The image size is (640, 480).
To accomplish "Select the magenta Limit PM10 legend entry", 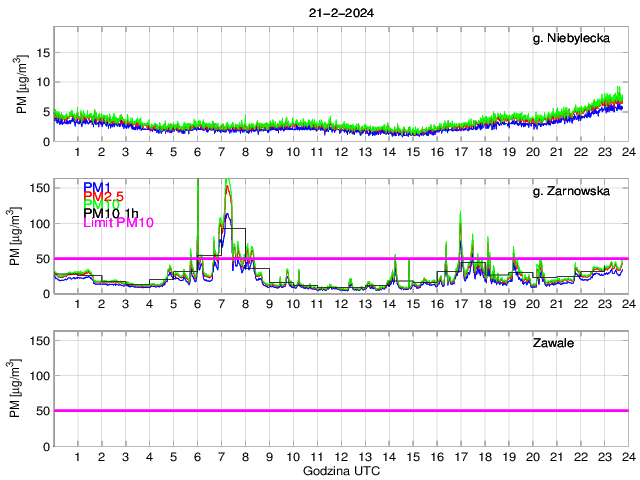I will click(x=118, y=222).
